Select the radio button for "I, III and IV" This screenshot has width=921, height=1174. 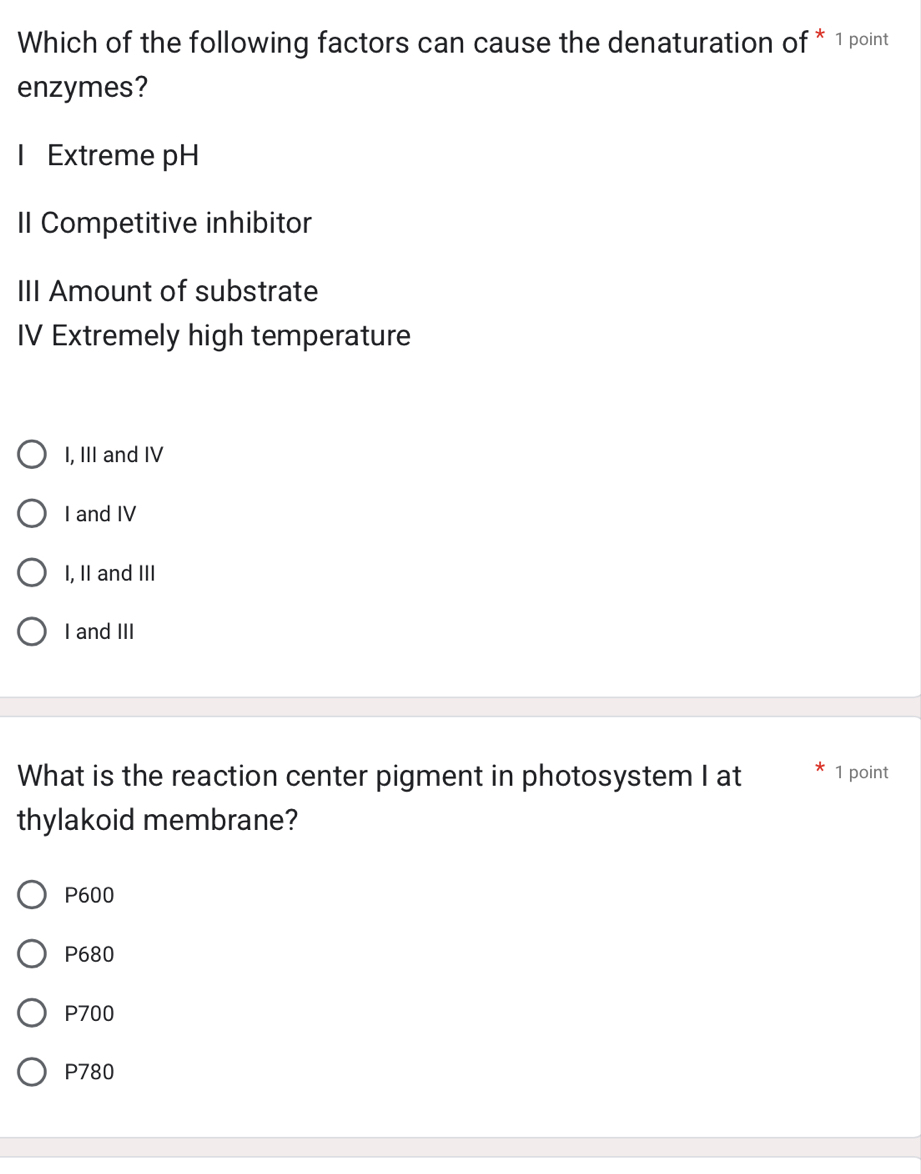tap(30, 454)
